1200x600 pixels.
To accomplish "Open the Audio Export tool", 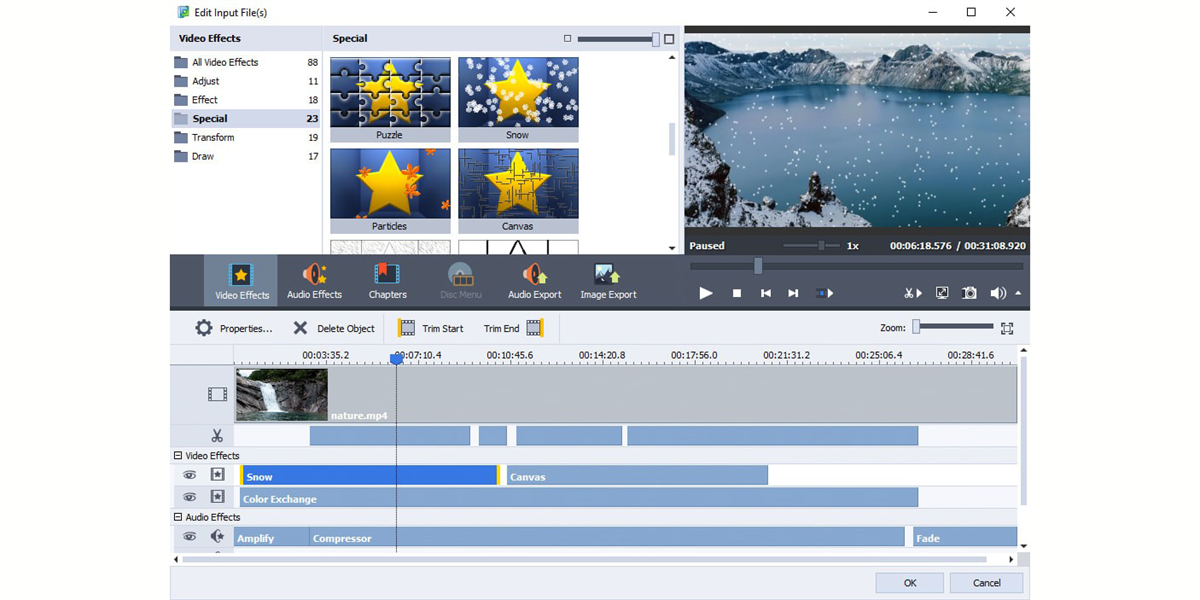I will click(534, 280).
